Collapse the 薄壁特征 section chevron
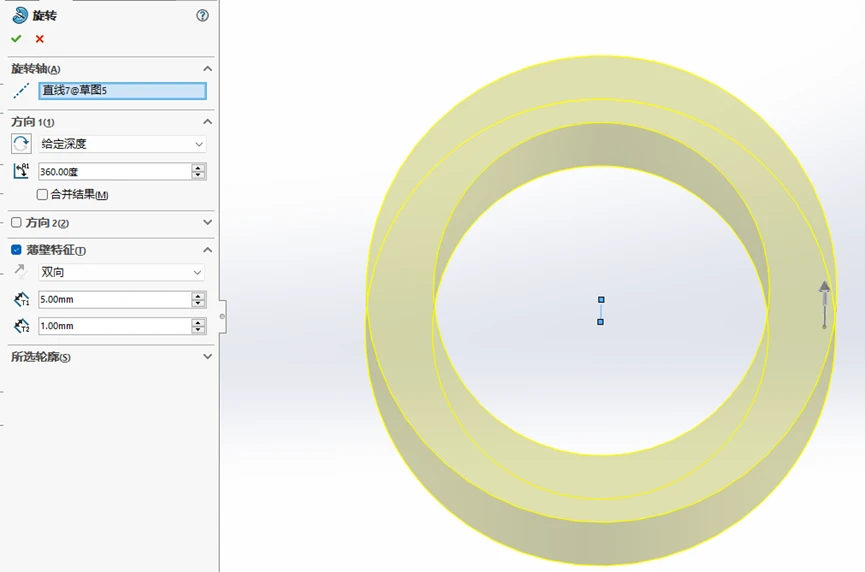This screenshot has width=865, height=572. coord(207,250)
